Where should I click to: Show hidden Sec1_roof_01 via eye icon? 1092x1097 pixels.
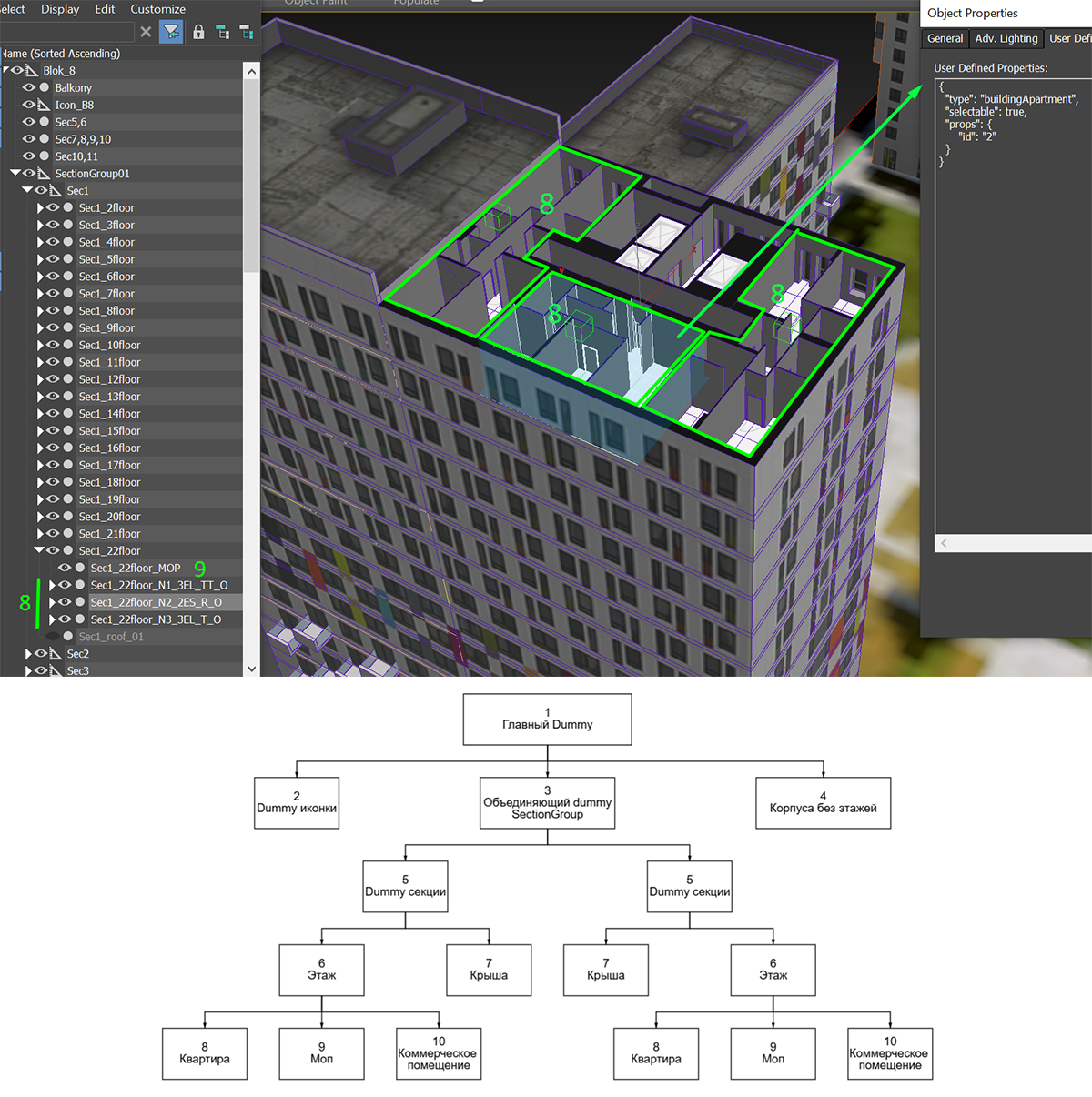[x=53, y=637]
